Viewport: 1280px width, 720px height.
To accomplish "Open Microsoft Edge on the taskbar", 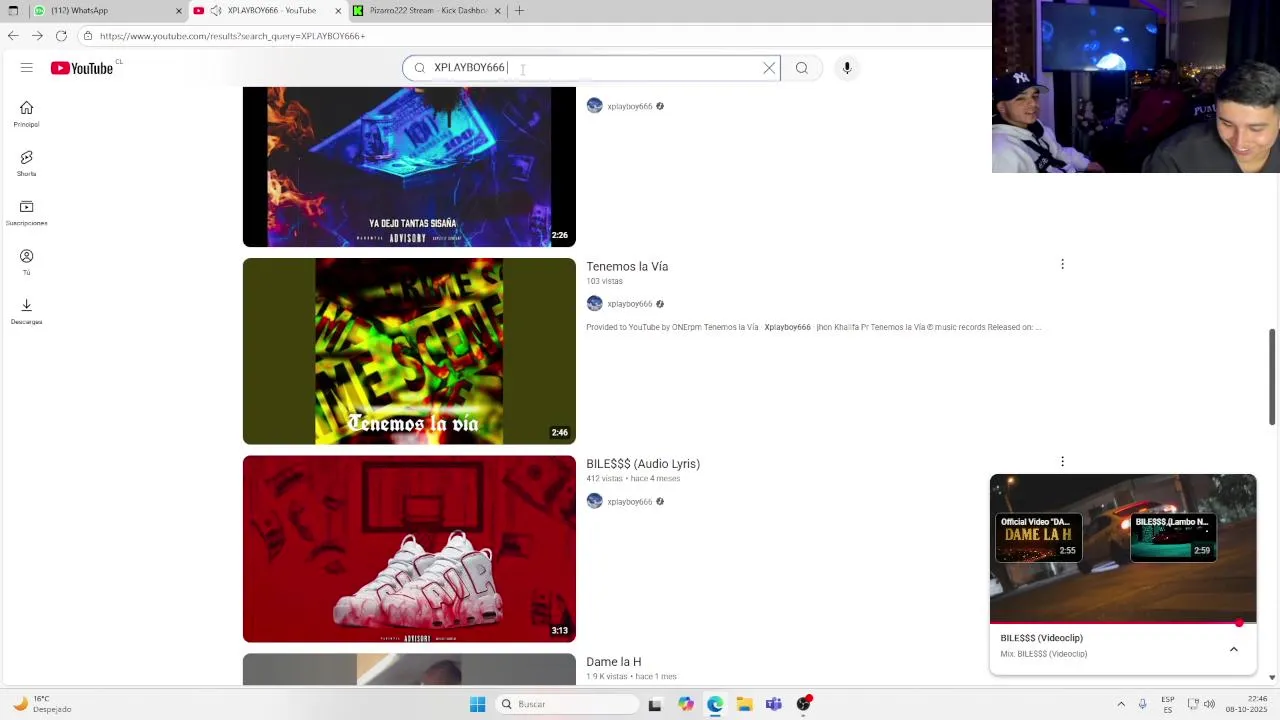I will (715, 704).
